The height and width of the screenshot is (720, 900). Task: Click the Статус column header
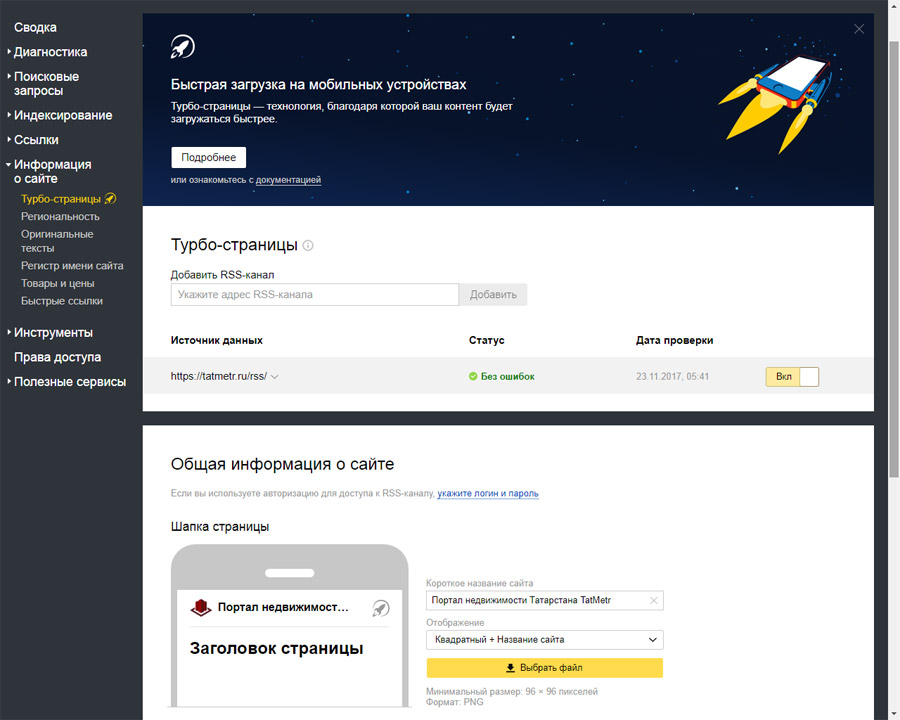tap(487, 340)
